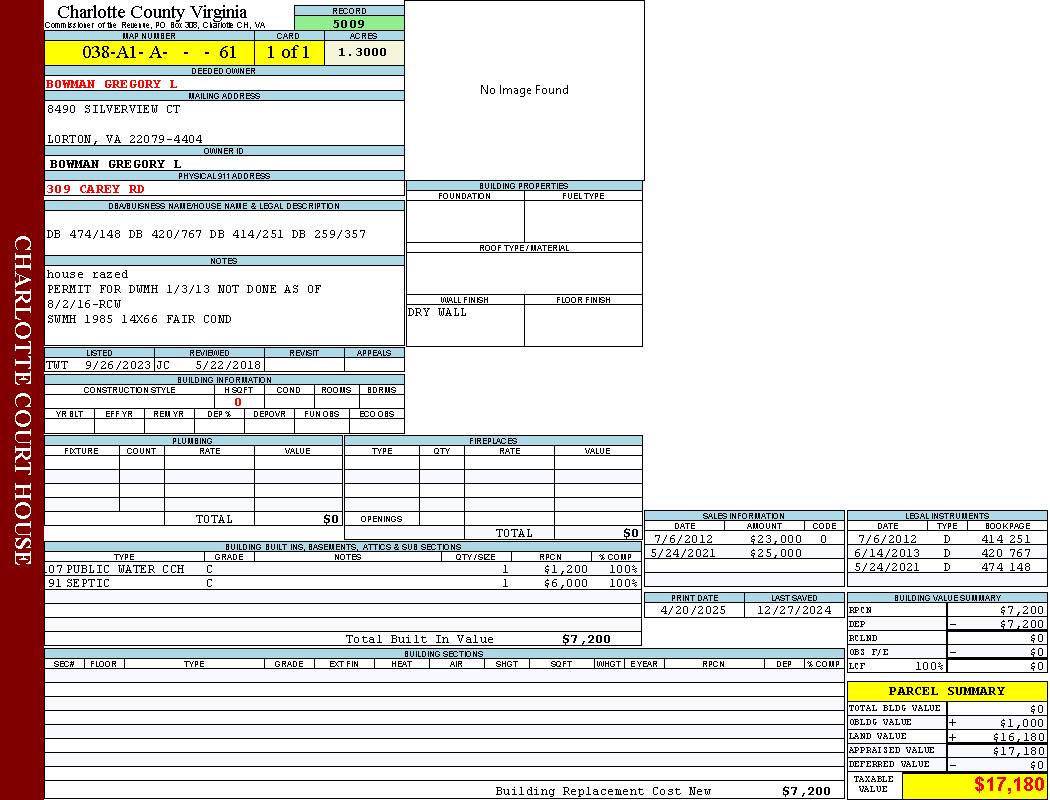Click the print date 4/20/2025
The image size is (1050, 800).
coord(694,609)
